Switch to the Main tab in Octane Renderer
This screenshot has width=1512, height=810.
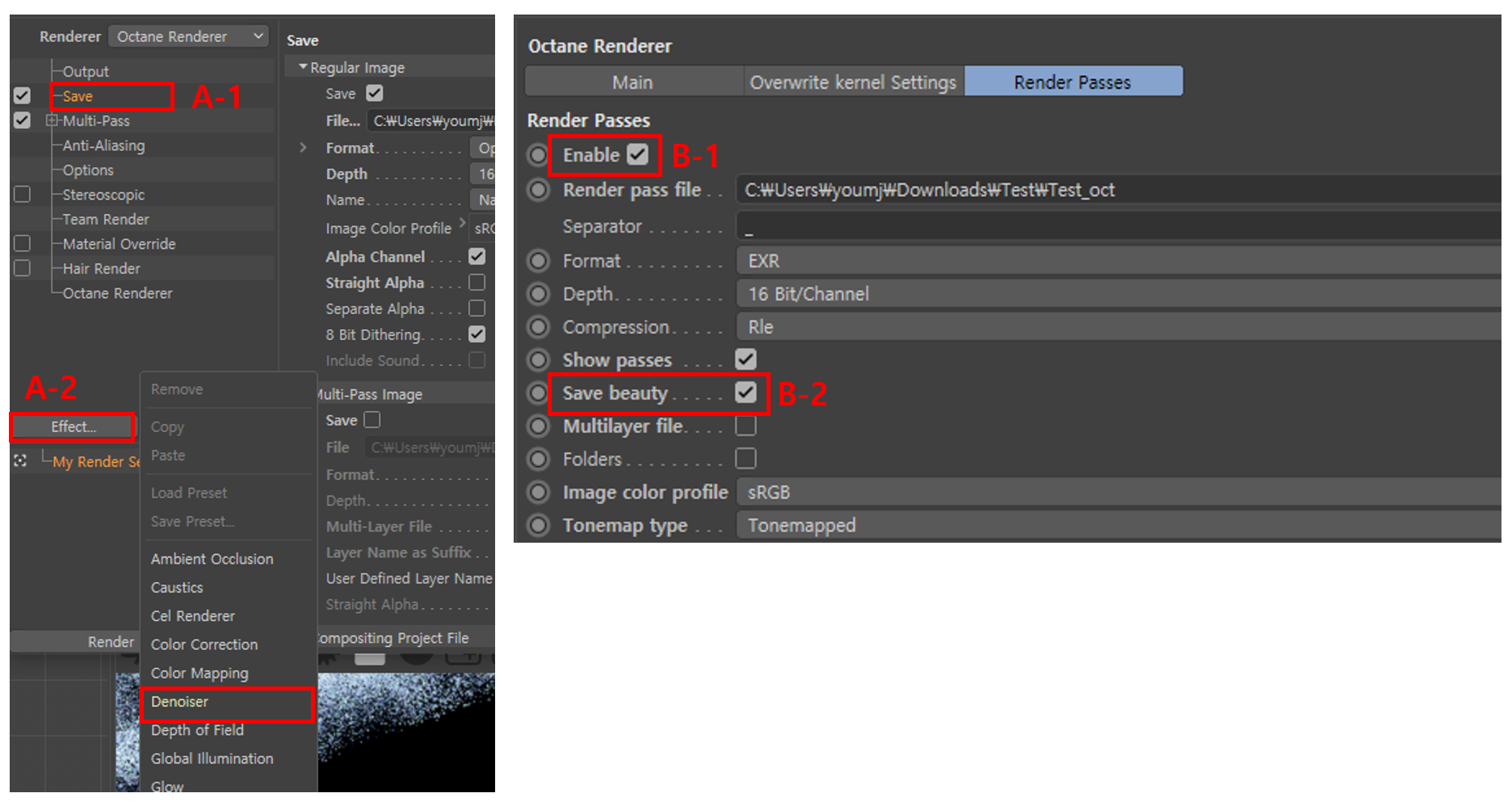coord(634,82)
